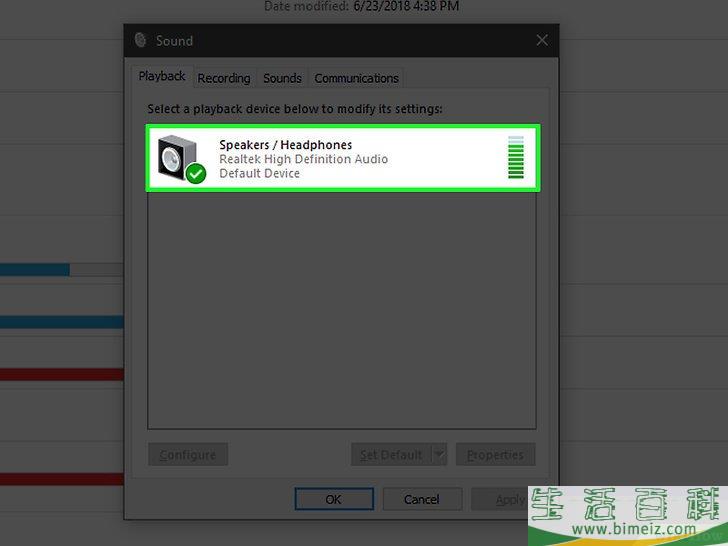Open the Recording tab

tap(223, 78)
